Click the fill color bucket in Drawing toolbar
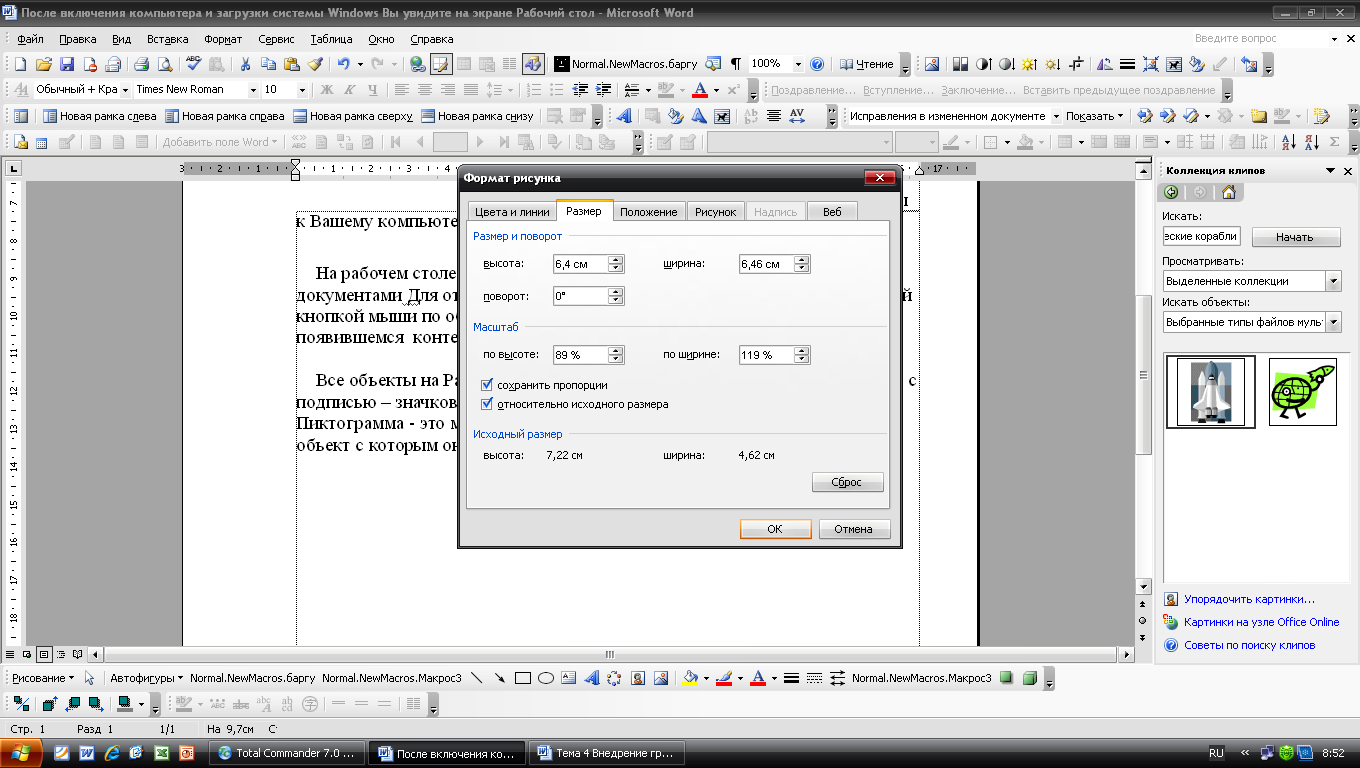The height and width of the screenshot is (768, 1360). (689, 678)
